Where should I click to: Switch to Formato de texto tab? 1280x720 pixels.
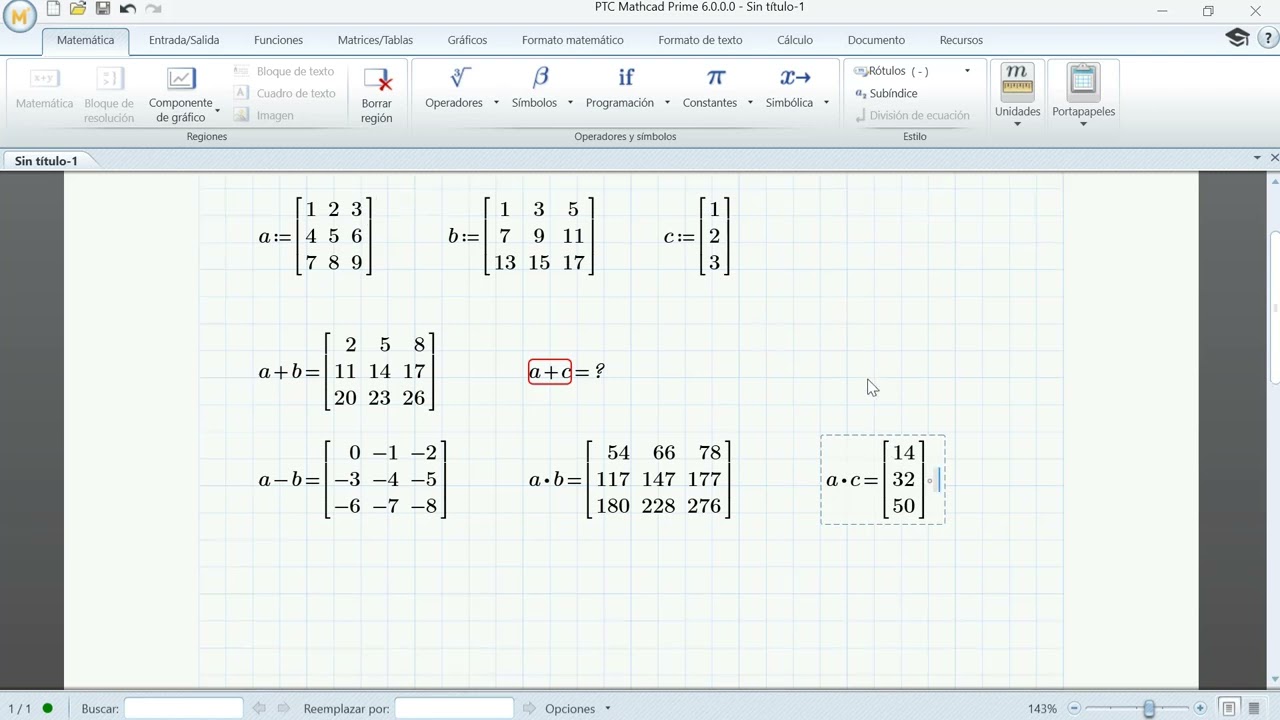(700, 40)
